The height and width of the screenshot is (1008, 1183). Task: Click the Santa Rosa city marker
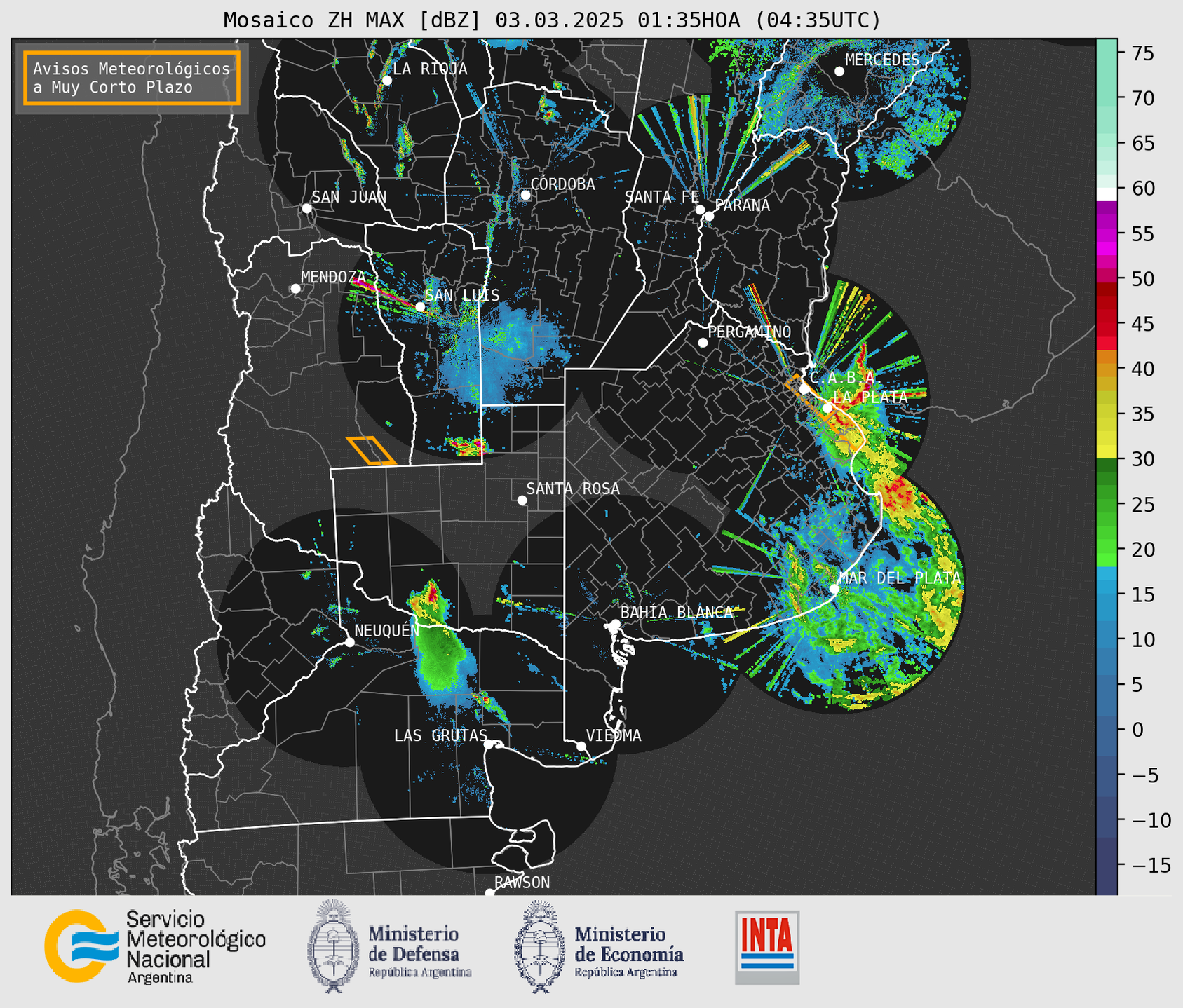pyautogui.click(x=522, y=500)
